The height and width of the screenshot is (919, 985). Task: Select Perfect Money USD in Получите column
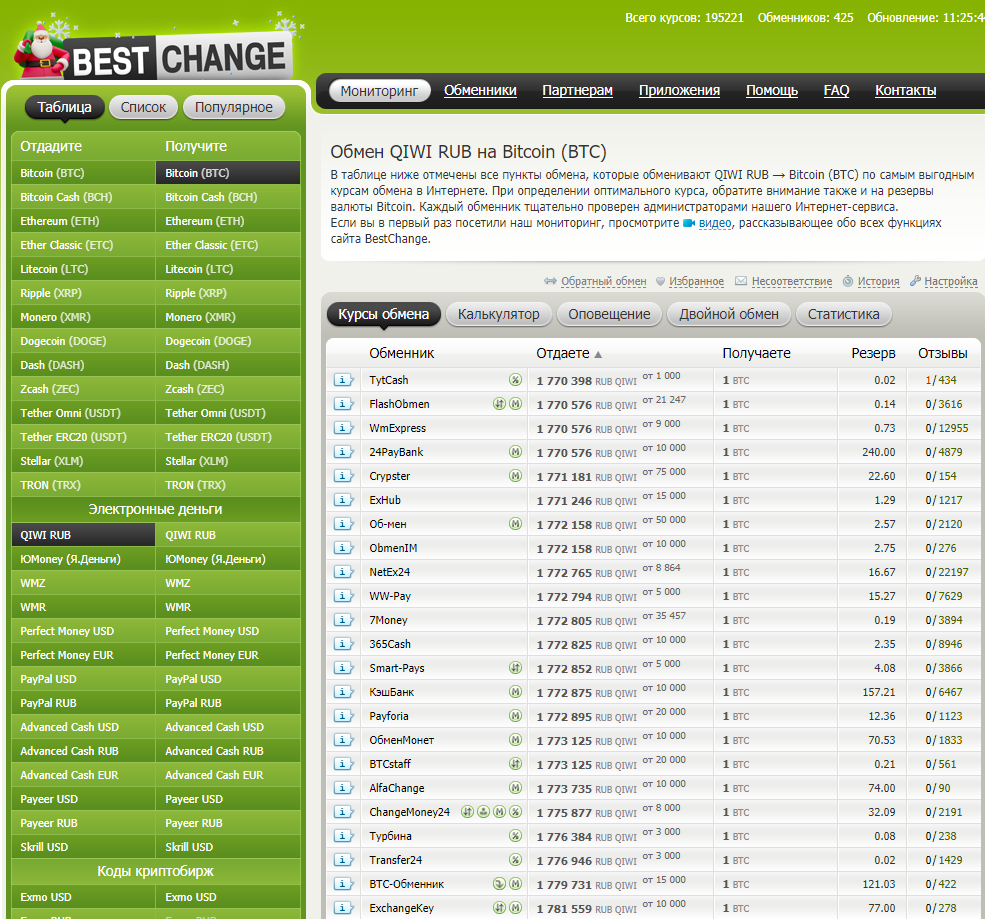(x=228, y=631)
